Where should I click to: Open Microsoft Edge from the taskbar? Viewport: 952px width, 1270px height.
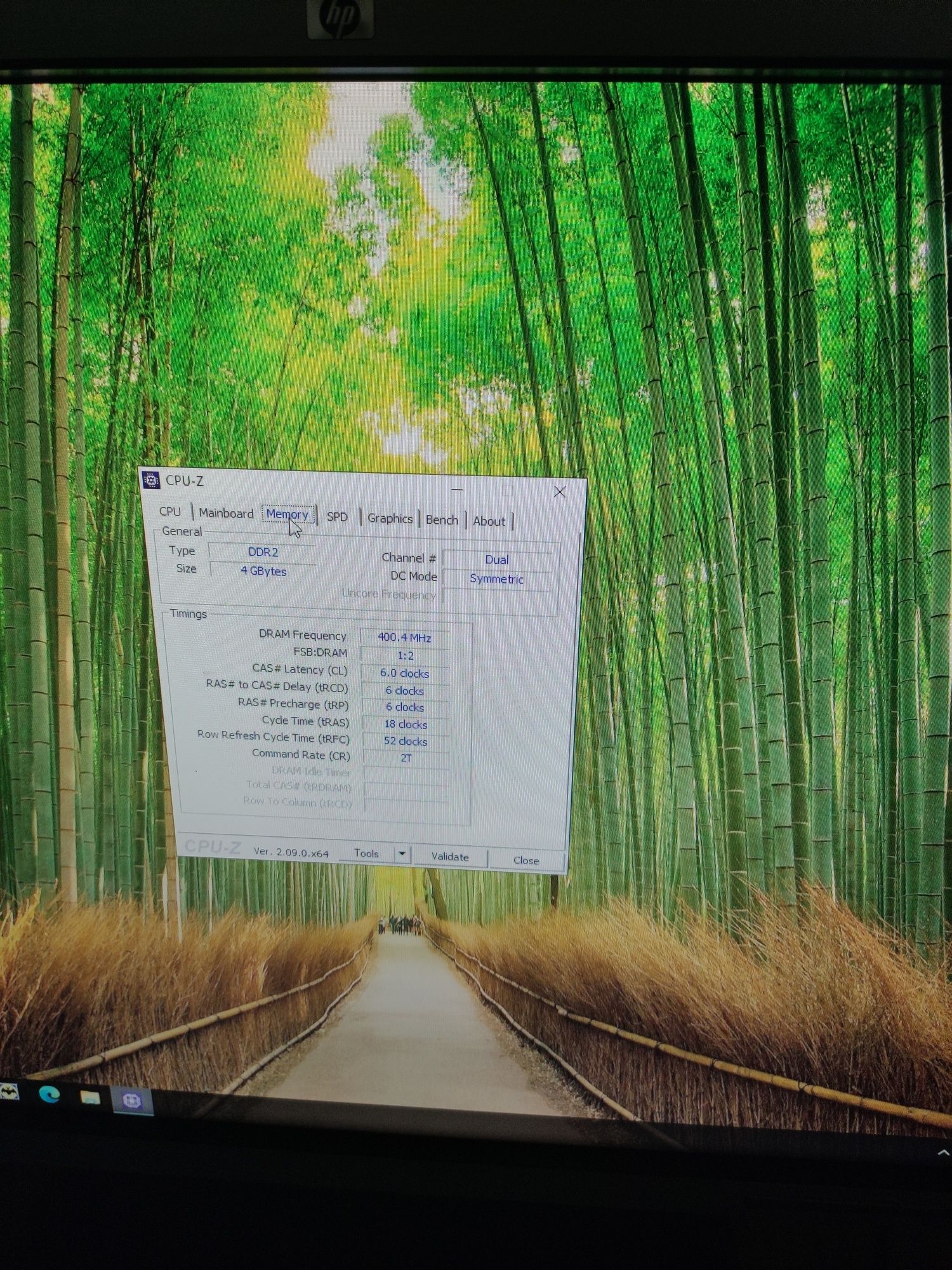pos(49,1093)
